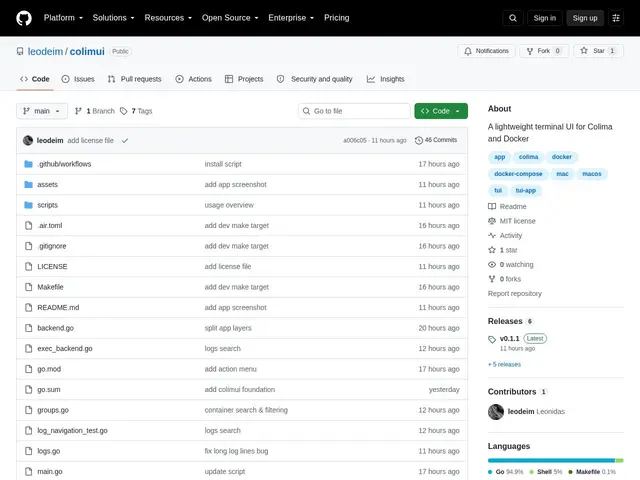Click the fork icon in the Fork button

530,51
